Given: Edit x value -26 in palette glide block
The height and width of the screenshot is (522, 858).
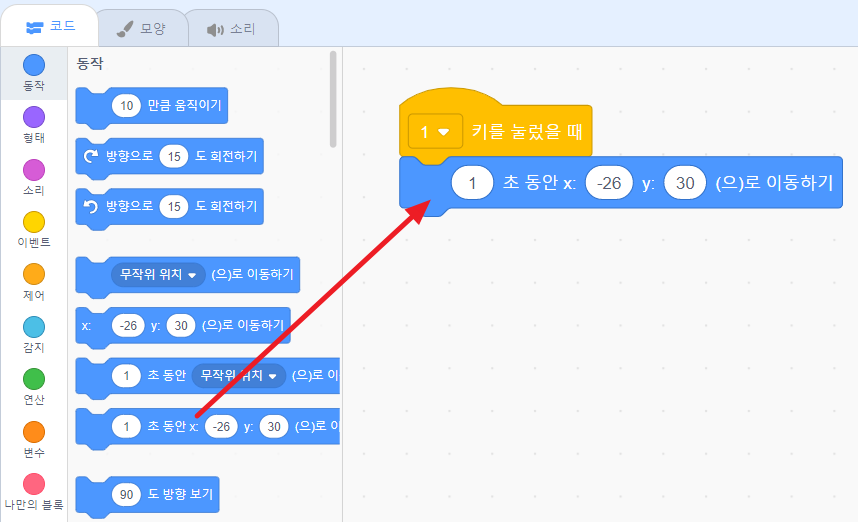Looking at the screenshot, I should point(221,426).
